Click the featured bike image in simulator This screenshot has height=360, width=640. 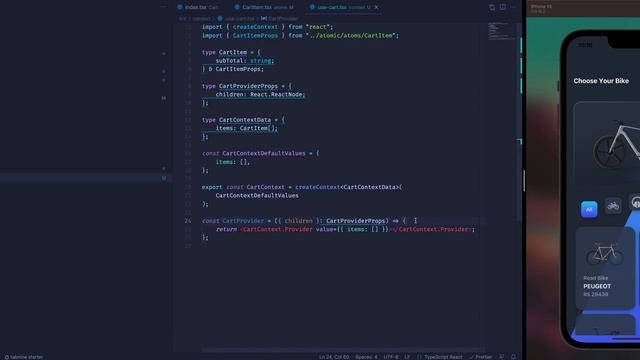tap(616, 144)
